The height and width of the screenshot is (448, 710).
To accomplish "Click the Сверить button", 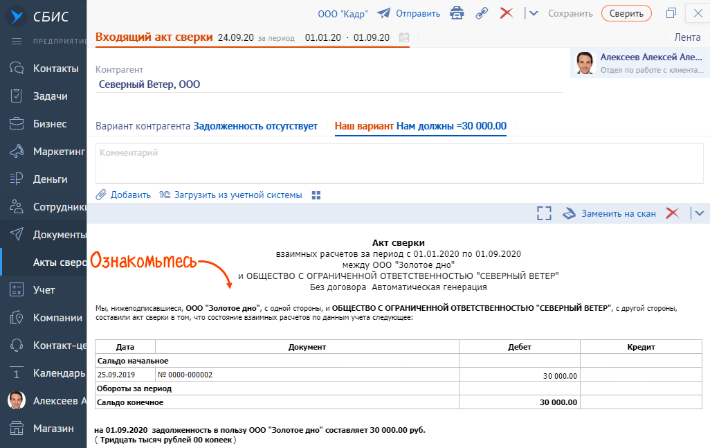I will coord(626,14).
